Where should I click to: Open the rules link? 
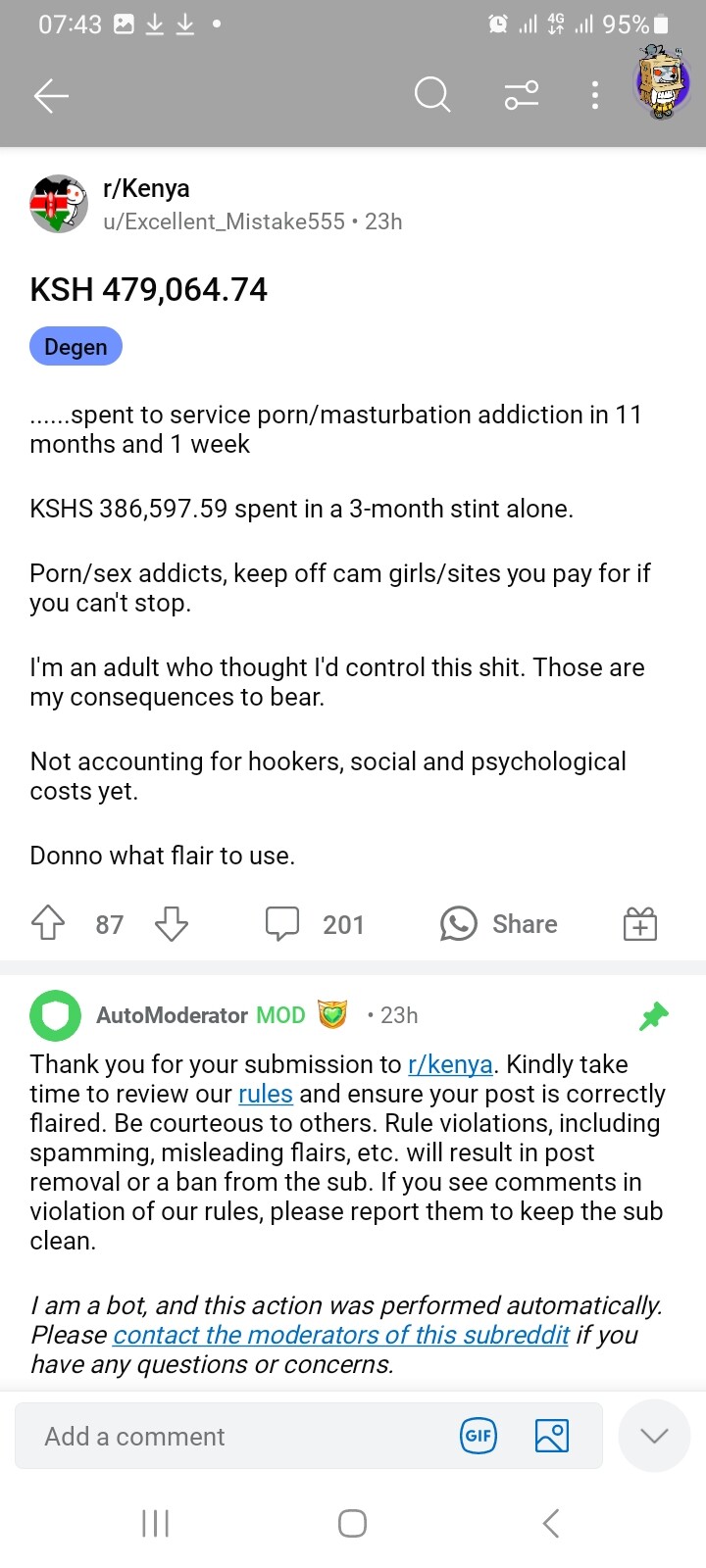(266, 1094)
